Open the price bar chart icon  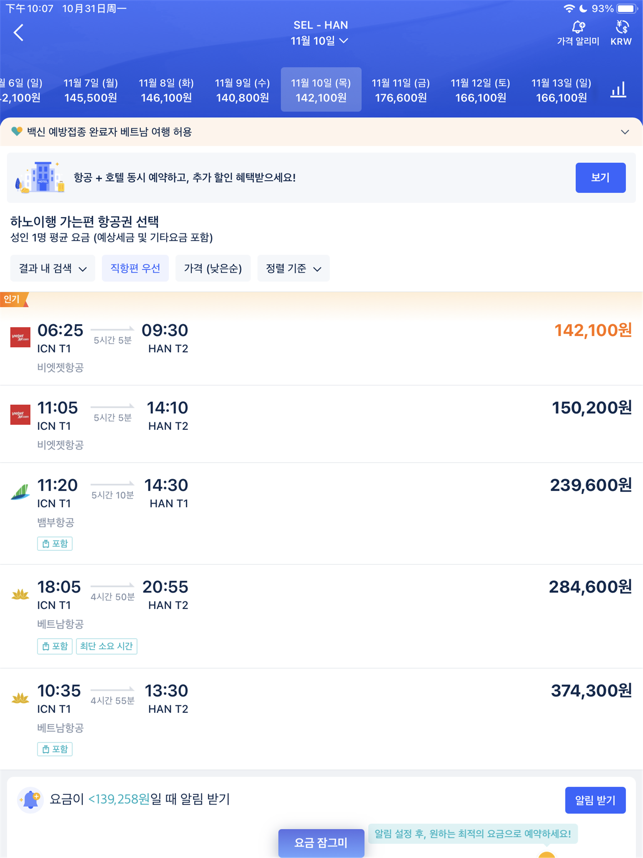618,90
